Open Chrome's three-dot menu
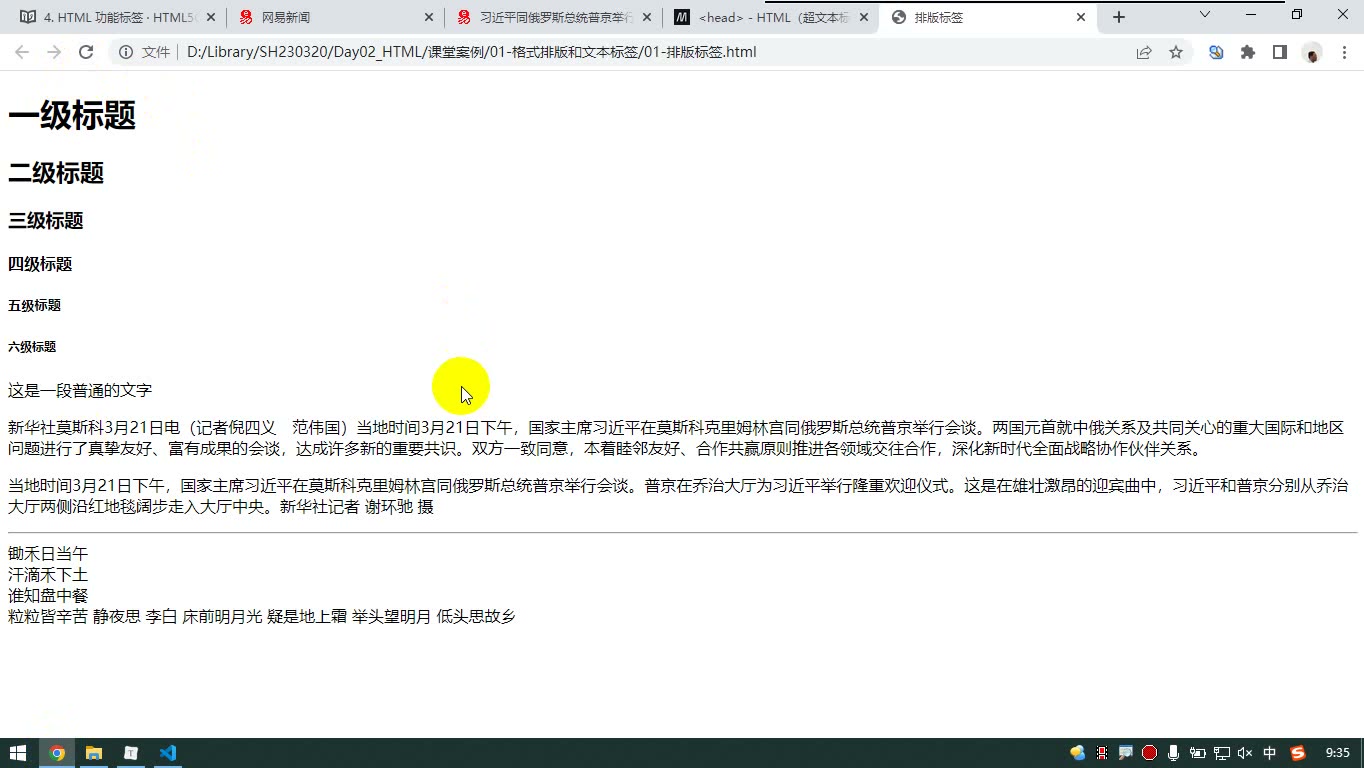This screenshot has width=1364, height=768. tap(1344, 52)
